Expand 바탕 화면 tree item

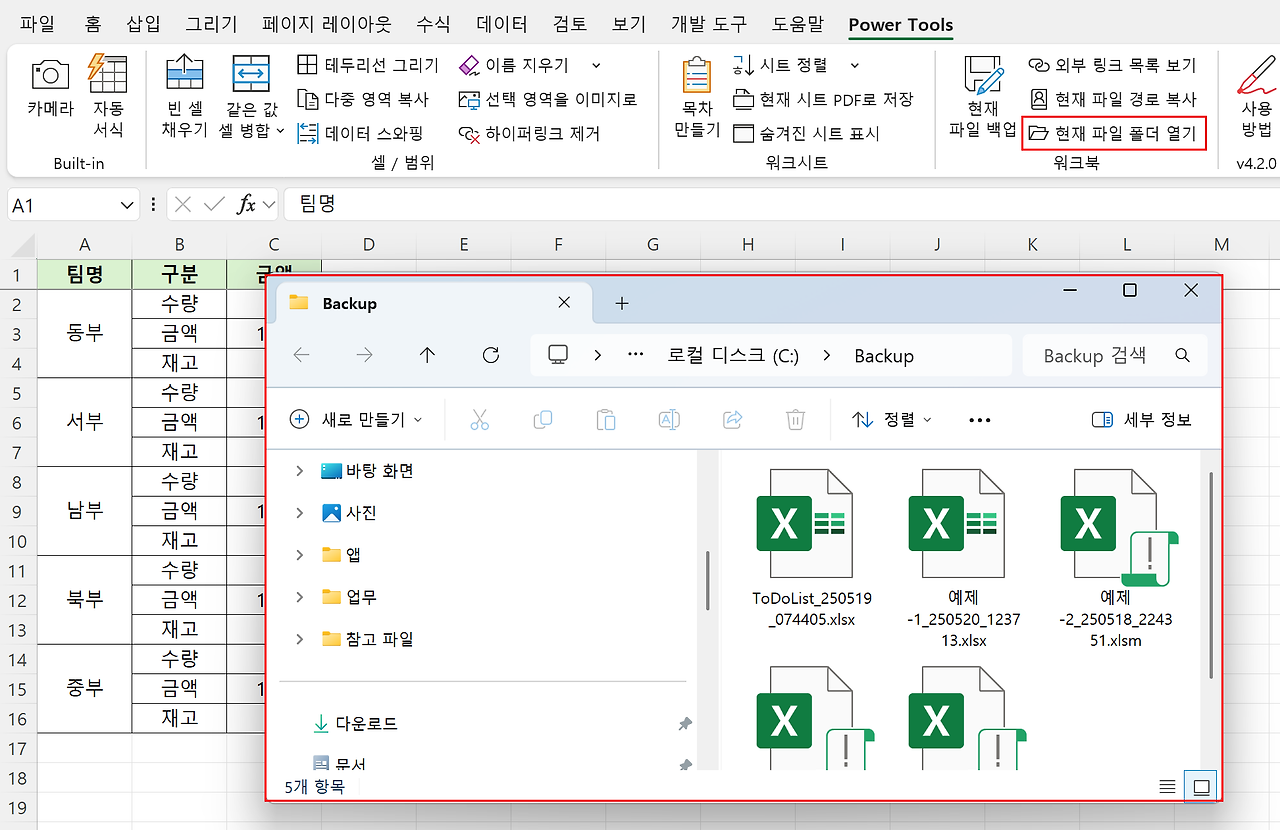point(299,471)
